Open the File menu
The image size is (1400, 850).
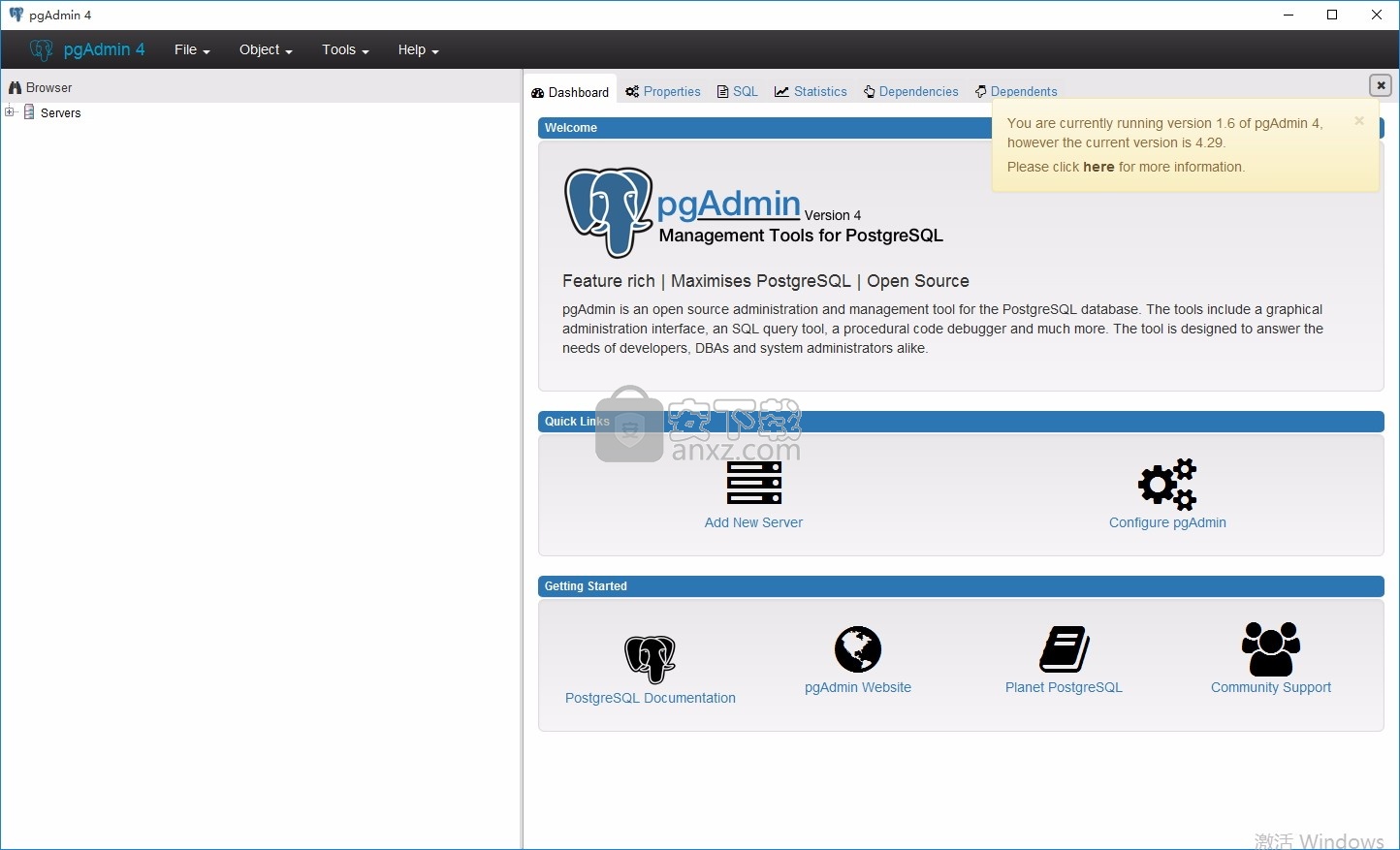tap(192, 49)
